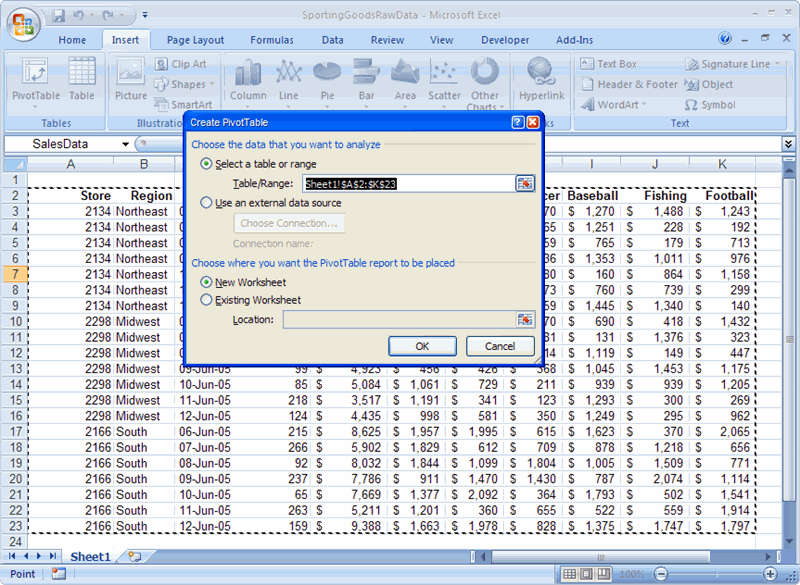Open the Name Box dropdown arrow
Screen dimensions: 800x585
125,144
